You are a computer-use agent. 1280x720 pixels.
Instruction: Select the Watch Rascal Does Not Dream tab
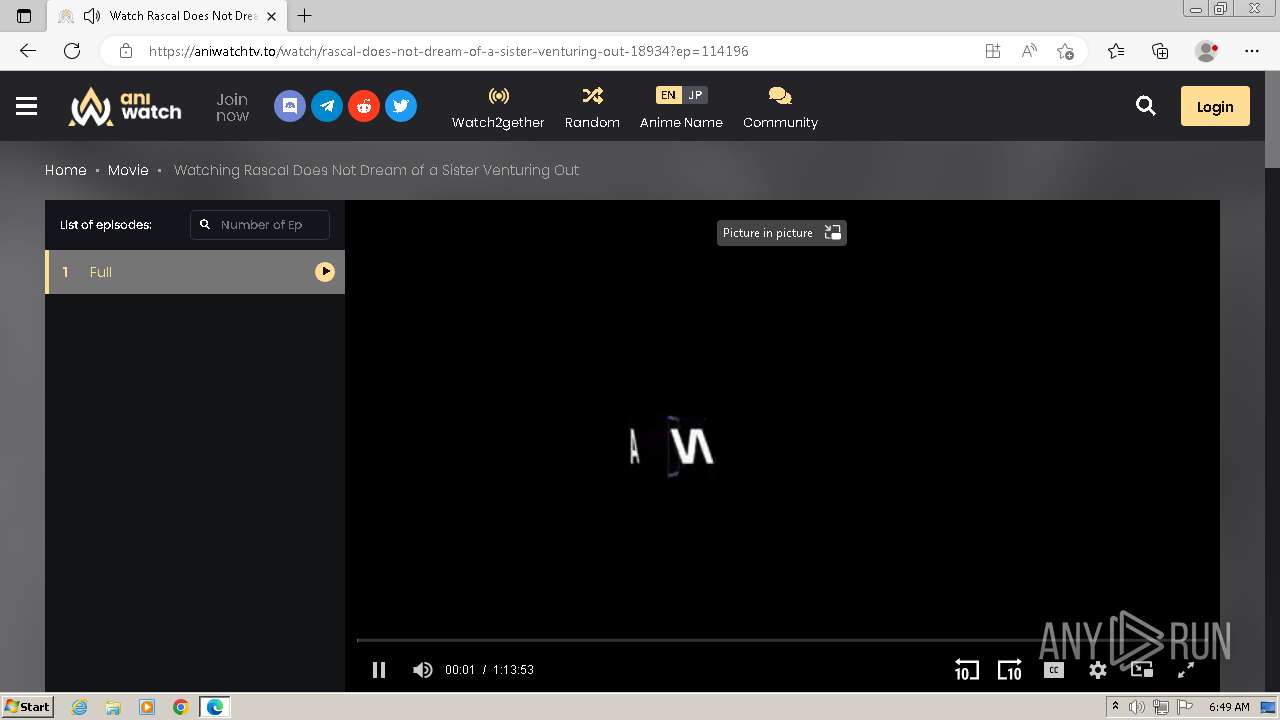coord(166,16)
